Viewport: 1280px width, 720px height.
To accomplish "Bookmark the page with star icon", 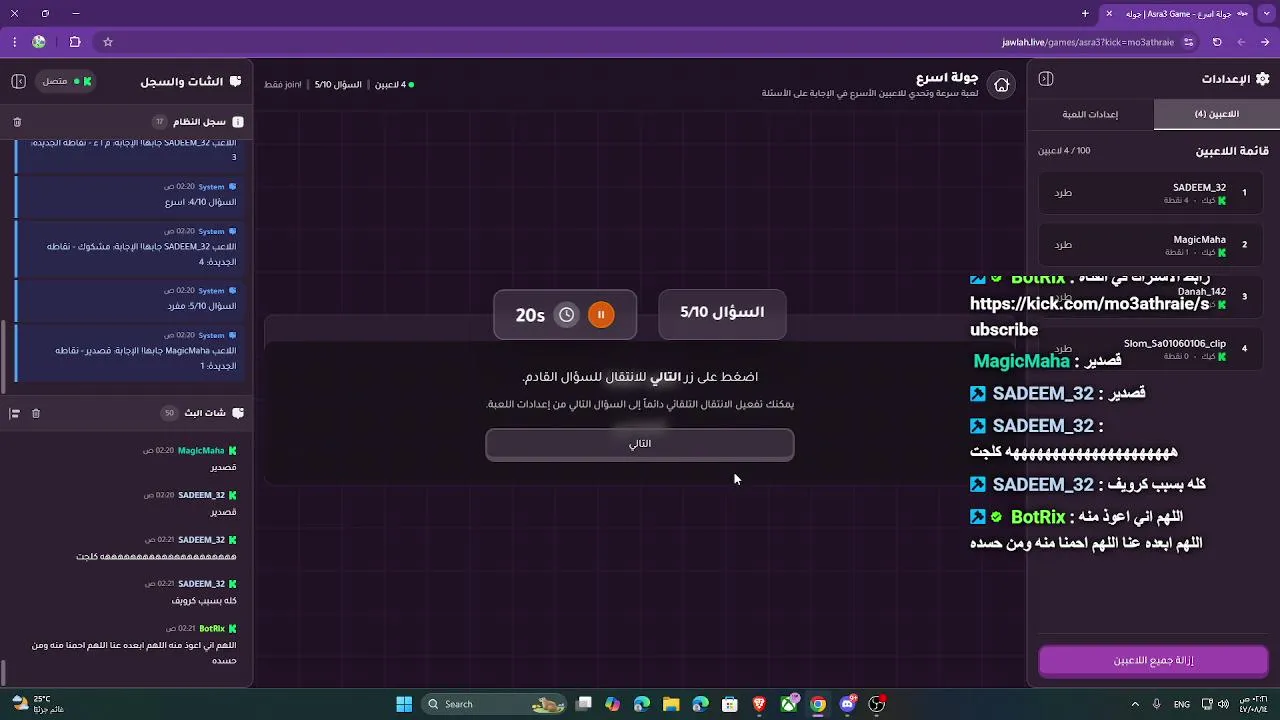I will point(108,42).
